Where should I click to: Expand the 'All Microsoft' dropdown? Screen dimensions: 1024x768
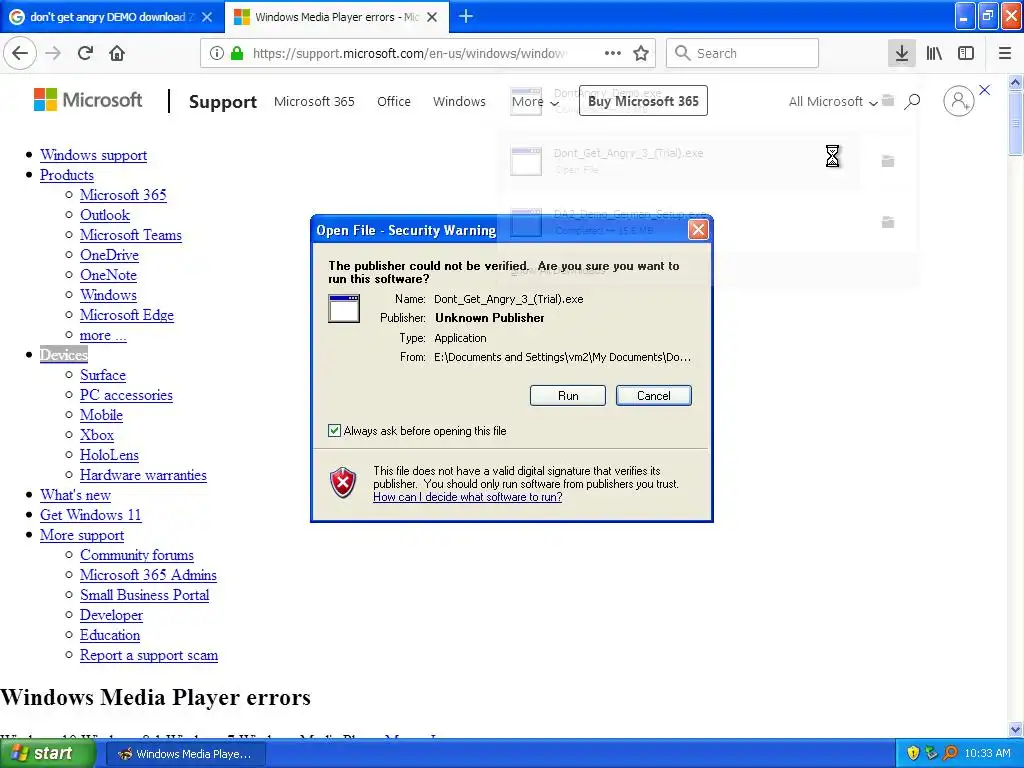pos(833,101)
